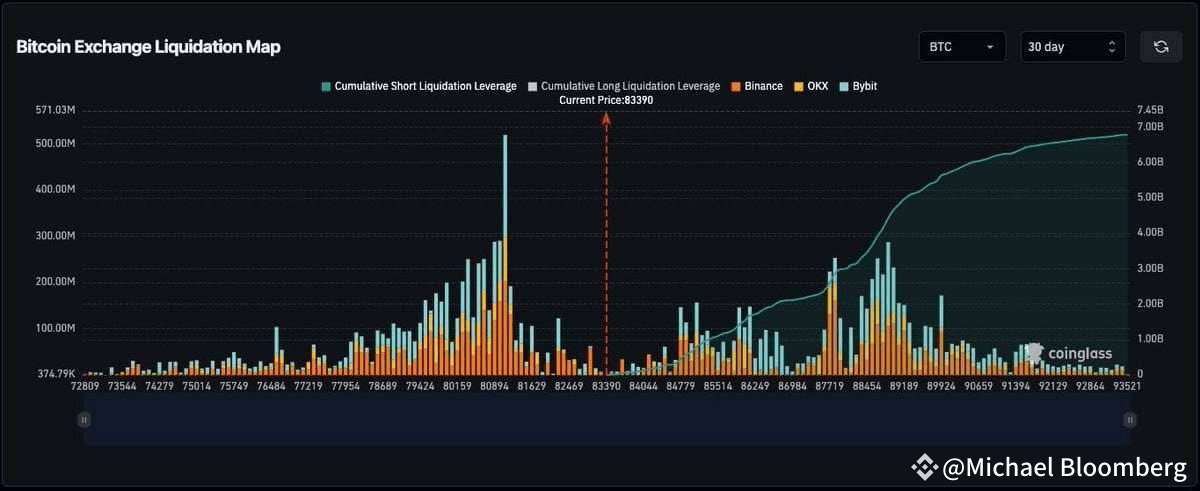Open the 30 day range selector
The image size is (1200, 491).
pyautogui.click(x=1072, y=47)
